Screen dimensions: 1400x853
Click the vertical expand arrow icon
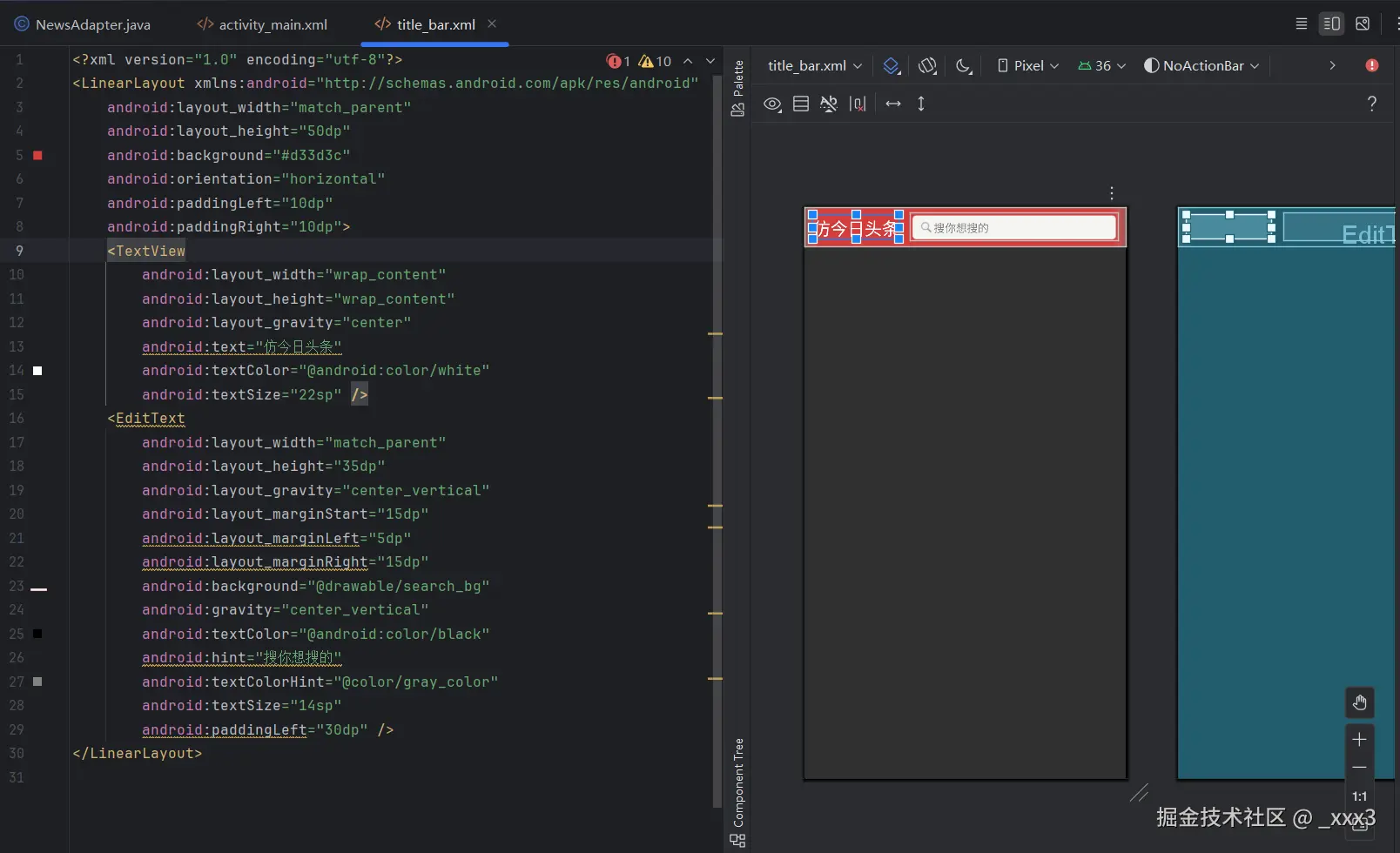coord(921,104)
